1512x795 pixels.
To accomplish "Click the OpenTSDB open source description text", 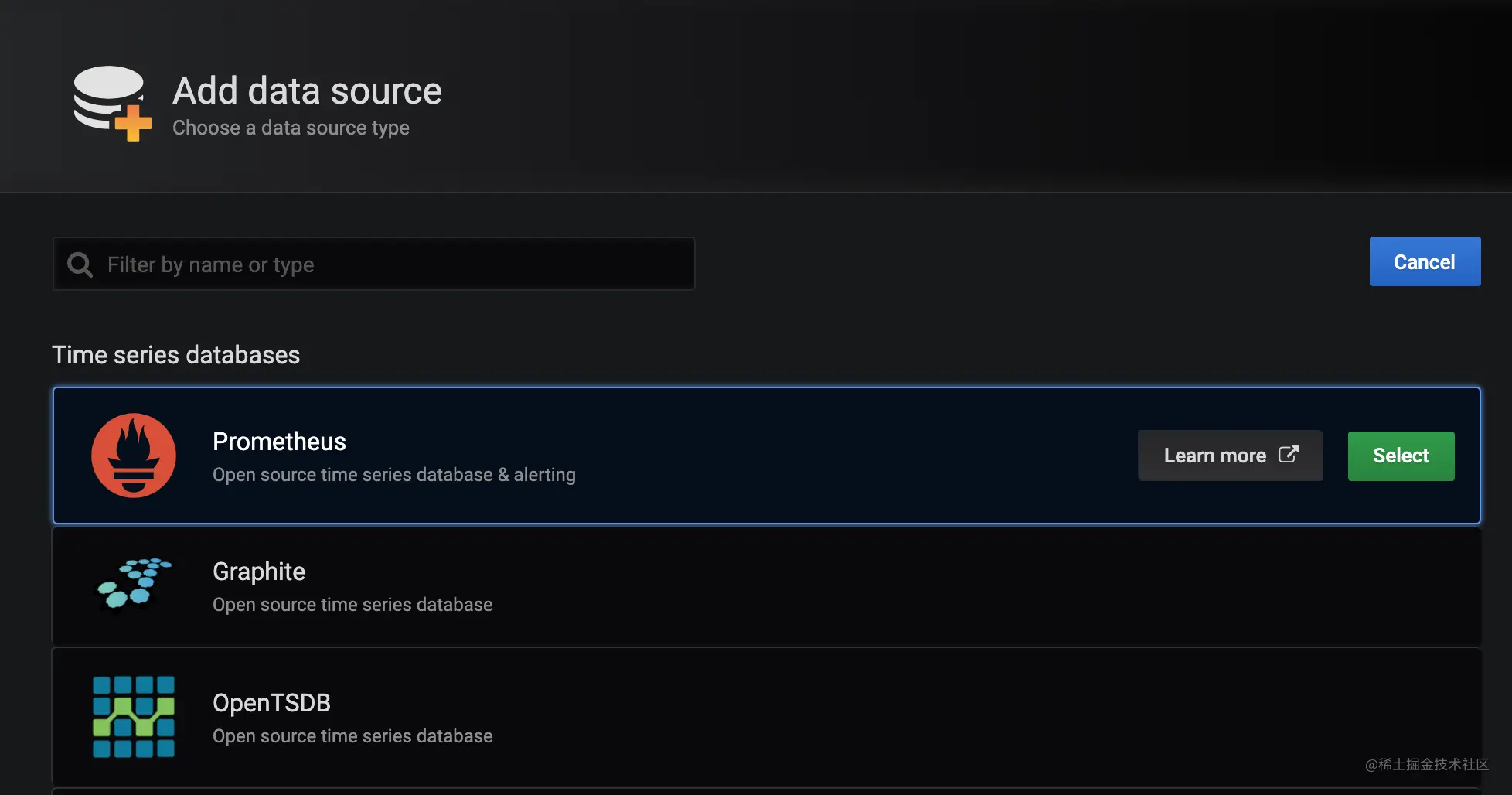I will click(x=352, y=735).
